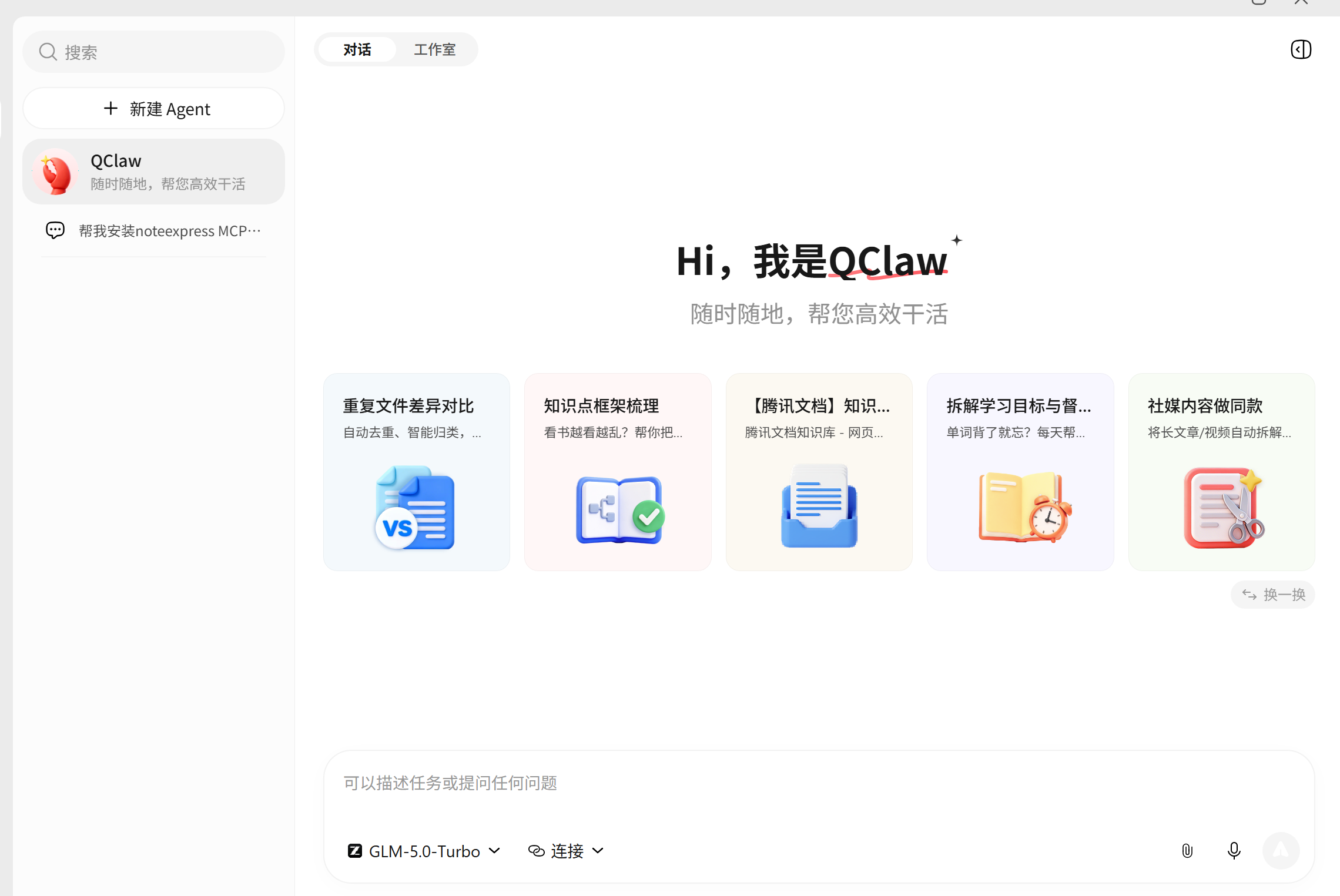This screenshot has width=1340, height=896.
Task: Switch to the 工作室 tab
Action: click(435, 50)
